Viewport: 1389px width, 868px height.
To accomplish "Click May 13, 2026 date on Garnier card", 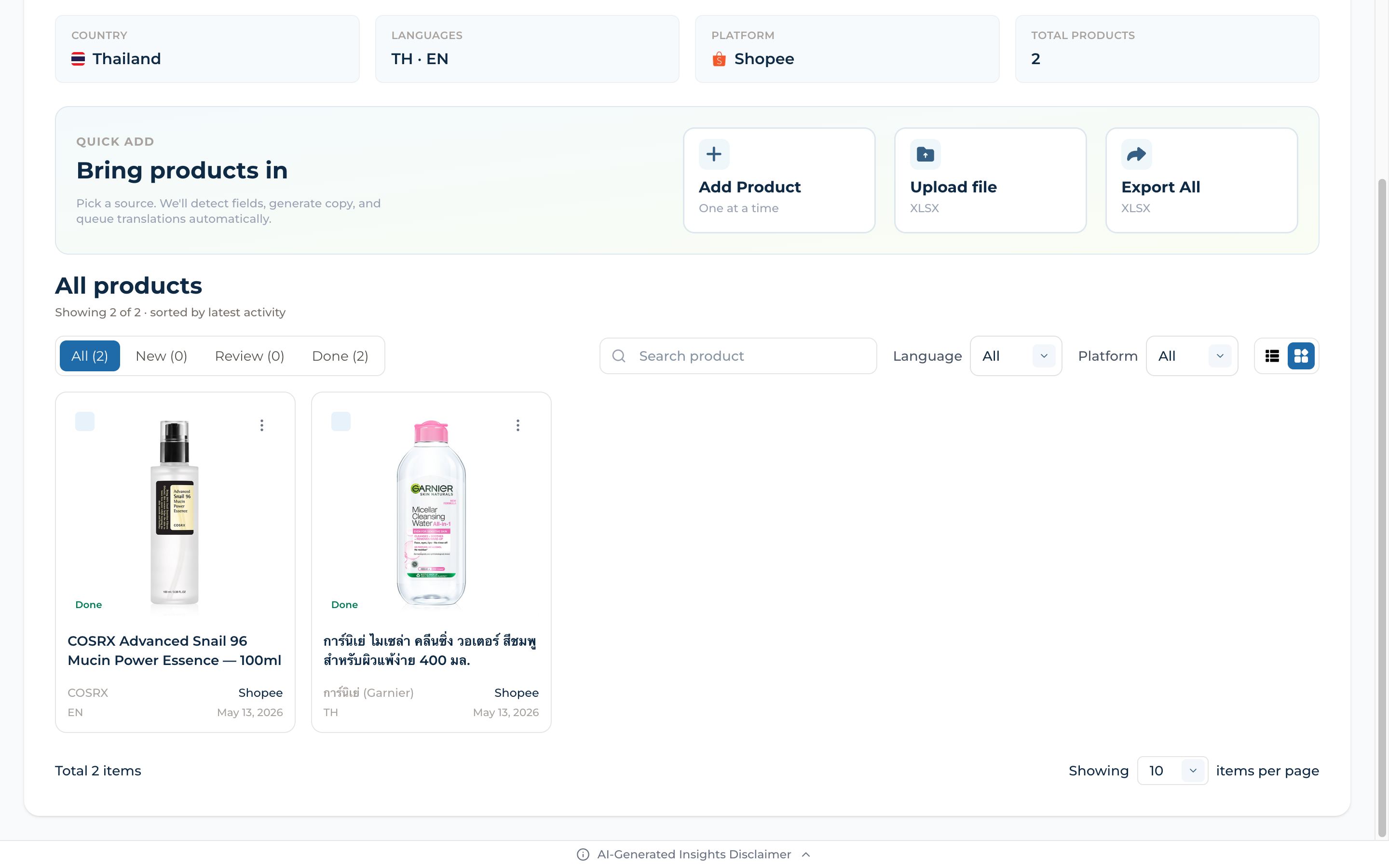I will pyautogui.click(x=505, y=712).
